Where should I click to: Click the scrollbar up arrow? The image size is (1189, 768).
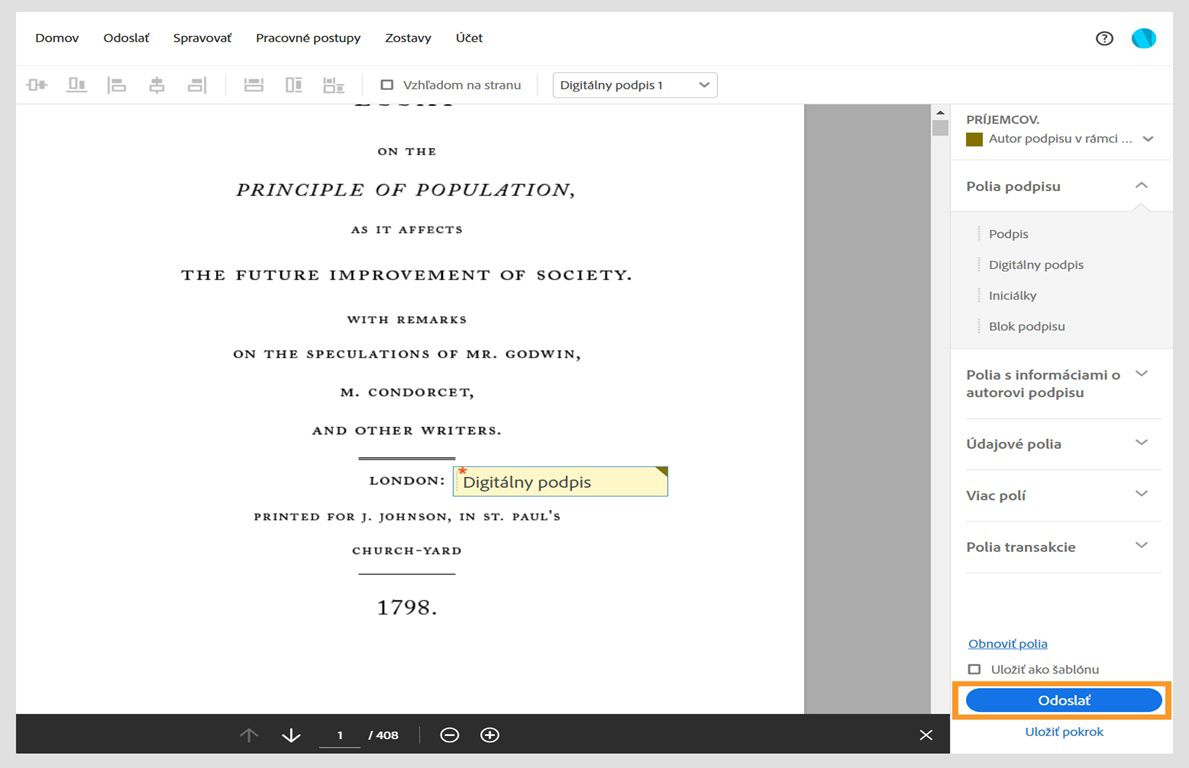click(x=940, y=112)
